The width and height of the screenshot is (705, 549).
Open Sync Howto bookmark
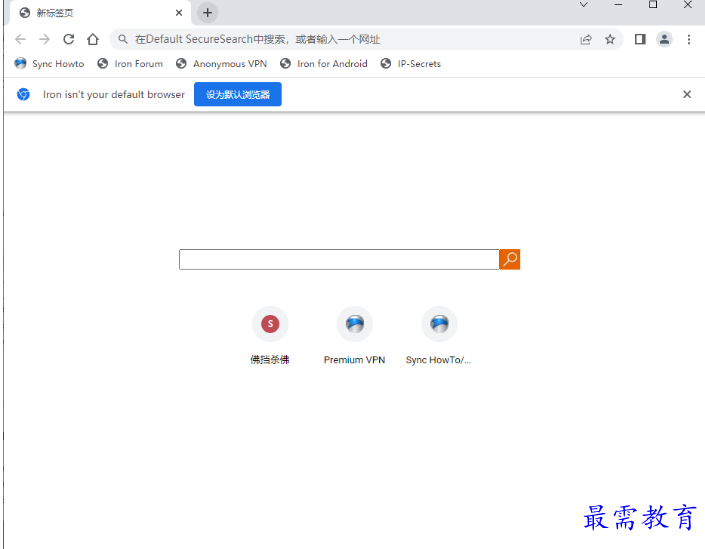pos(49,64)
